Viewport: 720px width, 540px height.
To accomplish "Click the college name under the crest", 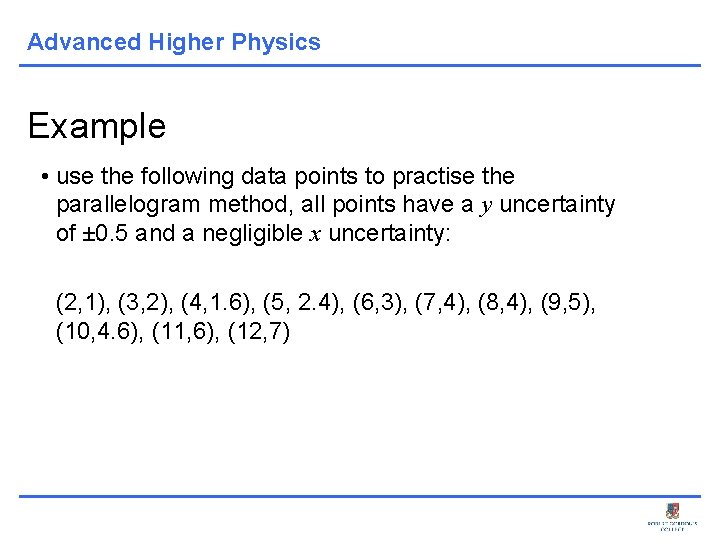I will click(671, 526).
